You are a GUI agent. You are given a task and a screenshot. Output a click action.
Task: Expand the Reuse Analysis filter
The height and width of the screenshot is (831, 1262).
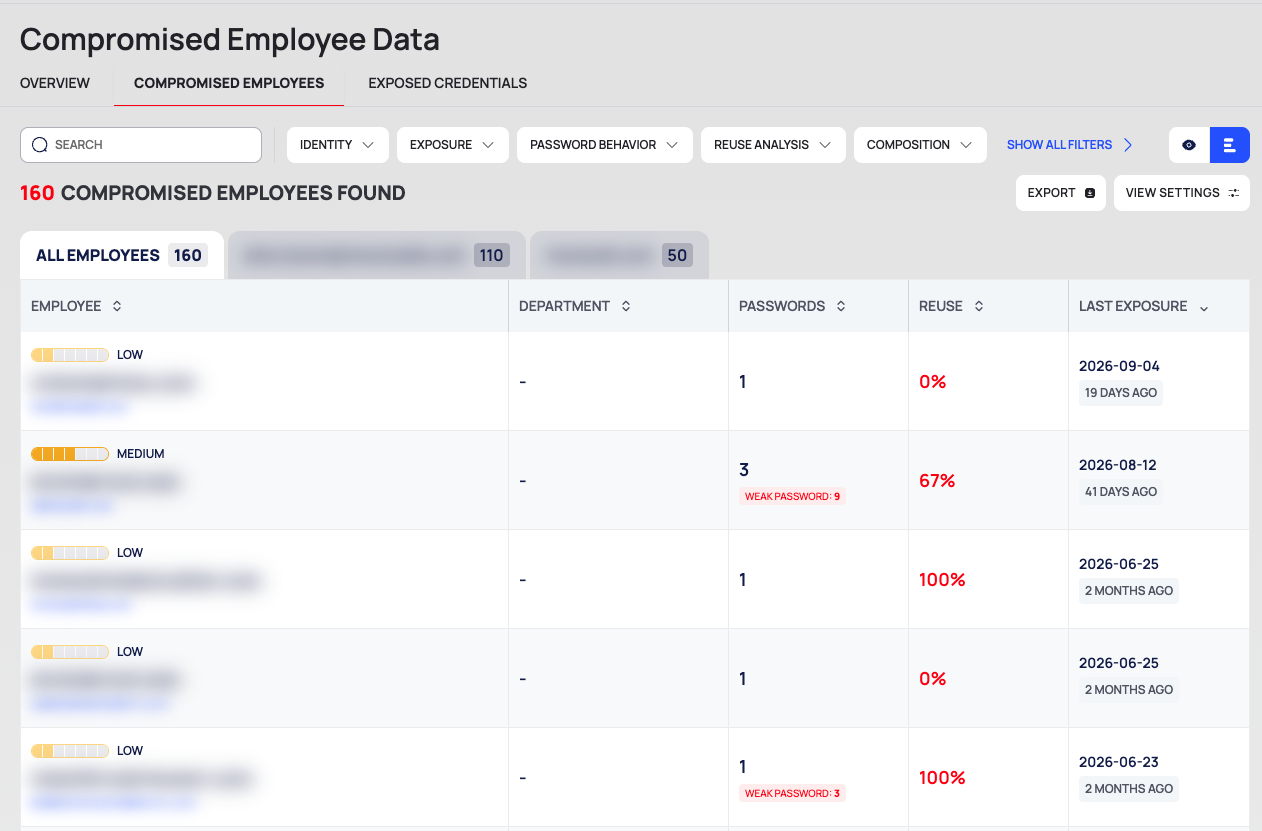pyautogui.click(x=773, y=145)
